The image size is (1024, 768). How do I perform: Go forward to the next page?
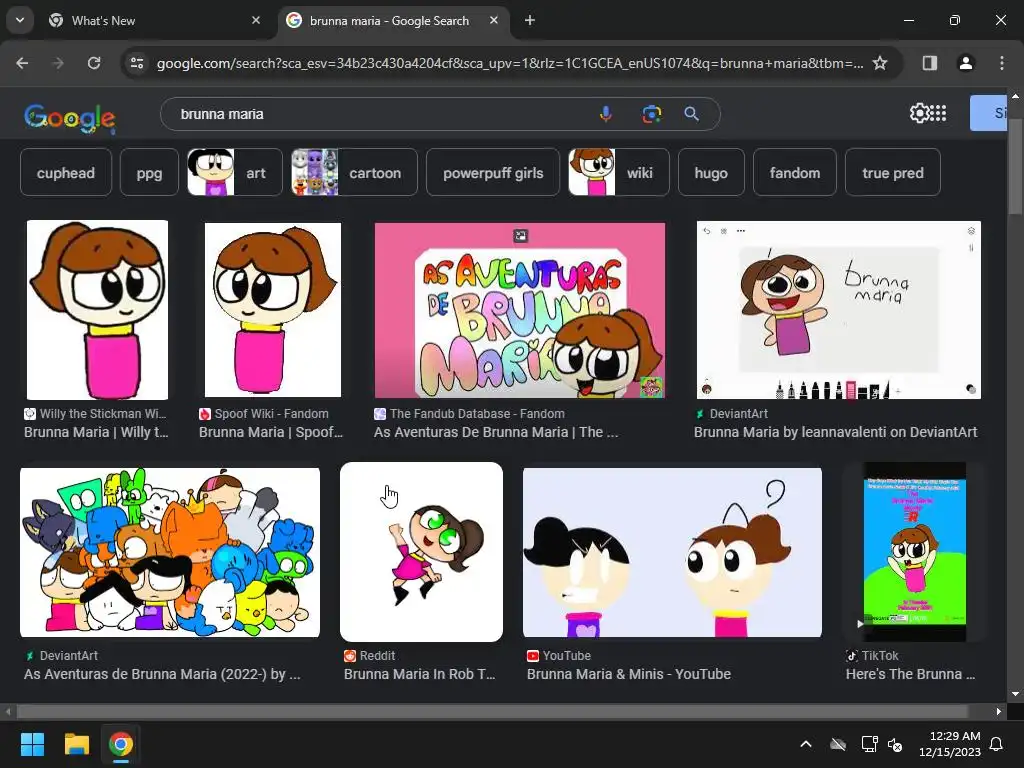[58, 63]
